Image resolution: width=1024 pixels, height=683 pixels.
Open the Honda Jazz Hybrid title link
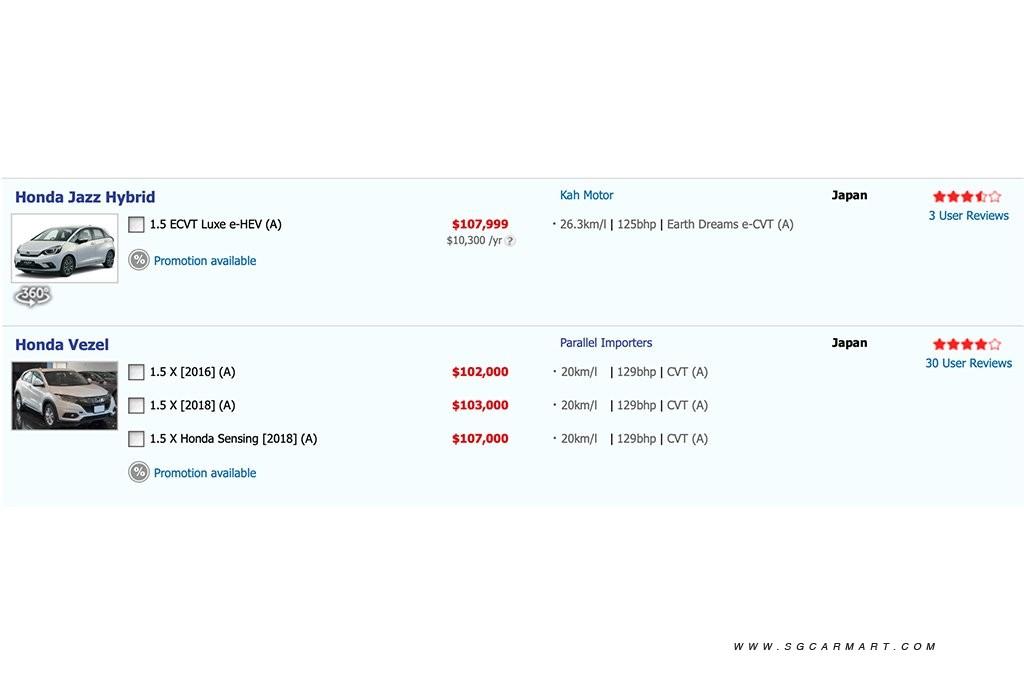(x=85, y=197)
